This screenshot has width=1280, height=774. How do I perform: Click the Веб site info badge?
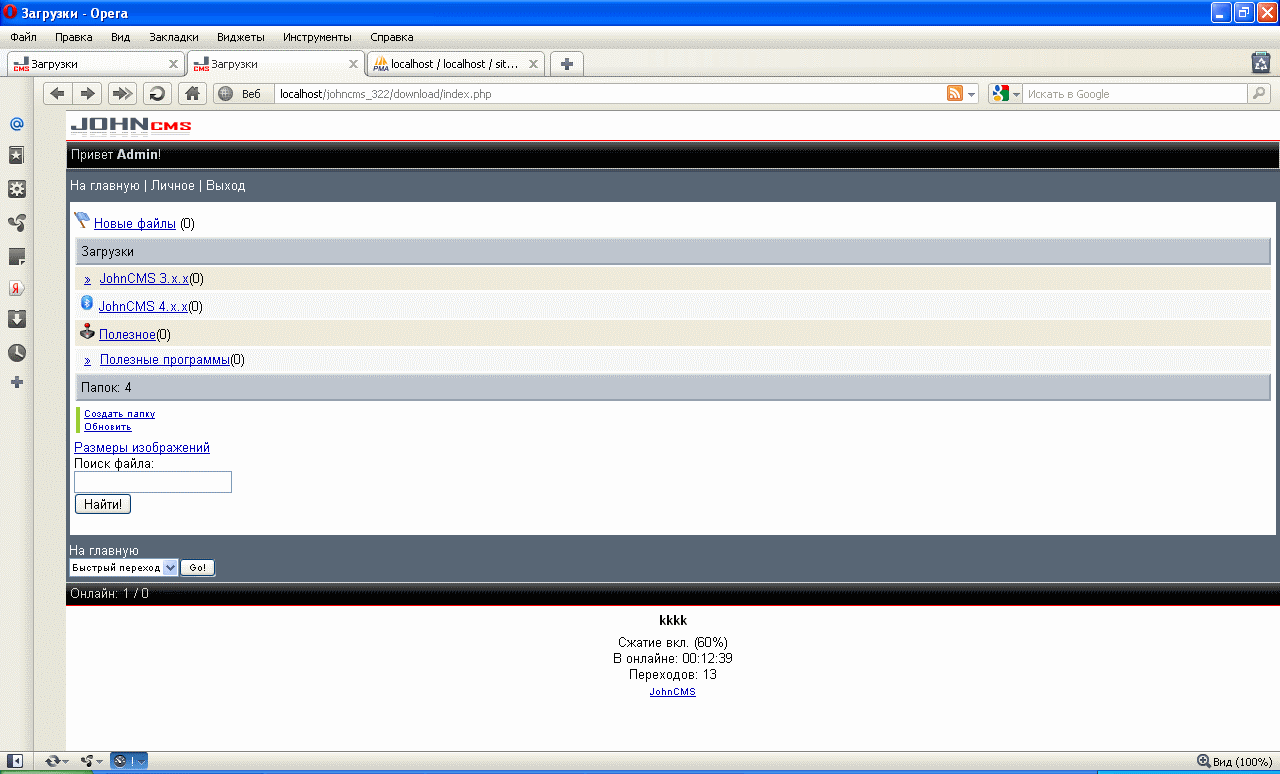tap(242, 94)
